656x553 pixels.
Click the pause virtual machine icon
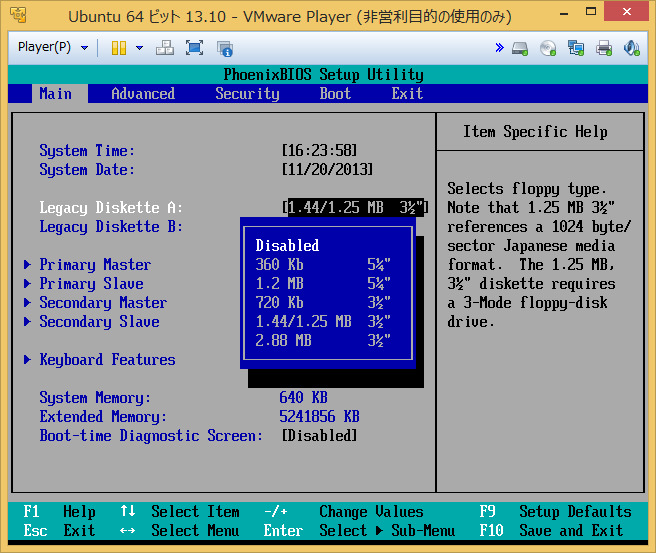[118, 47]
